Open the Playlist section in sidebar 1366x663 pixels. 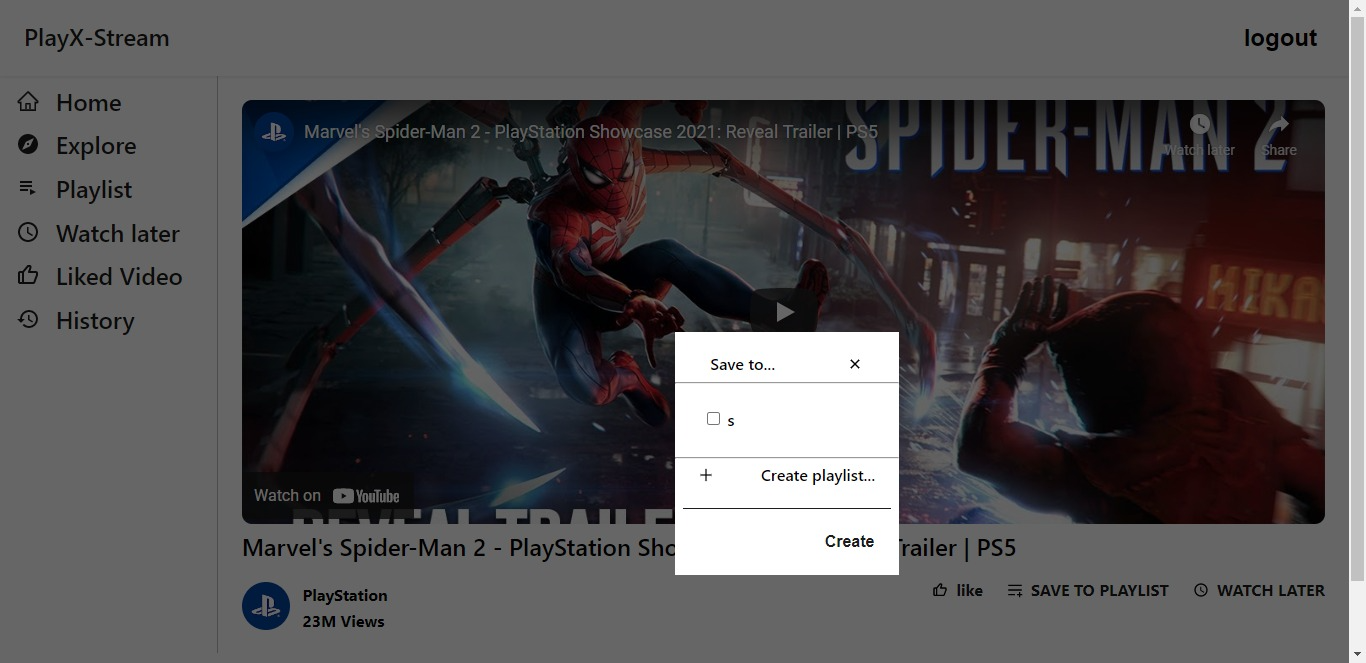pyautogui.click(x=94, y=189)
